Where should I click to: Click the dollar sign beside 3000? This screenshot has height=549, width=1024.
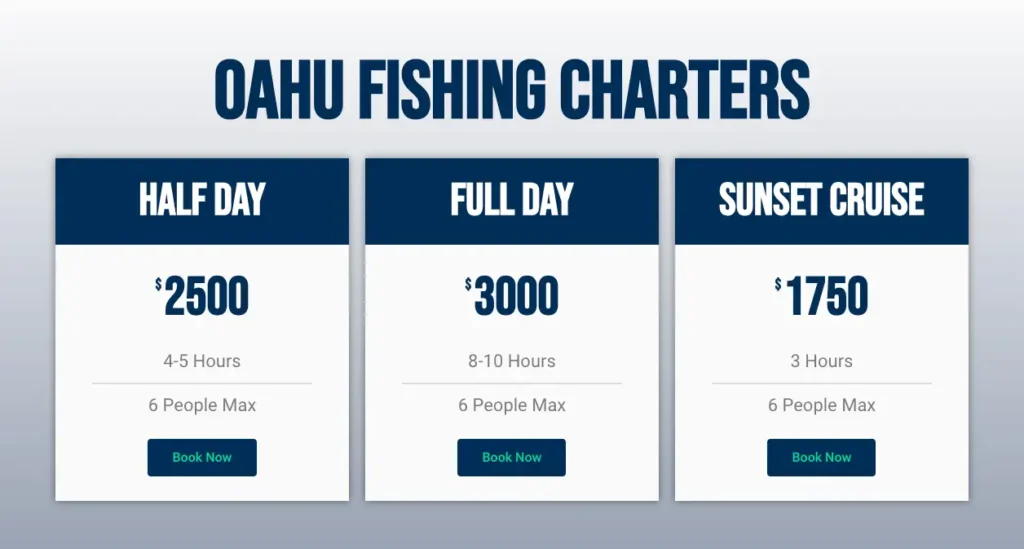469,286
